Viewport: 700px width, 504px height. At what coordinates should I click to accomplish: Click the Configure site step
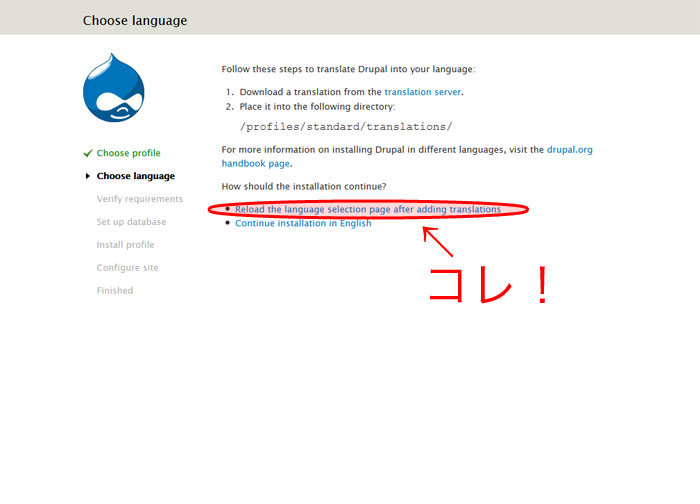point(127,268)
